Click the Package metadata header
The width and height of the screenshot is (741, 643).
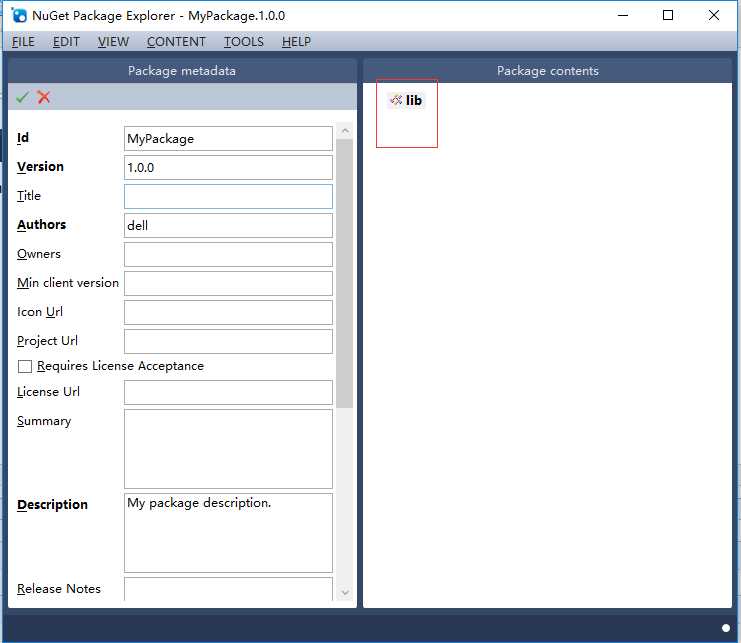tap(182, 71)
